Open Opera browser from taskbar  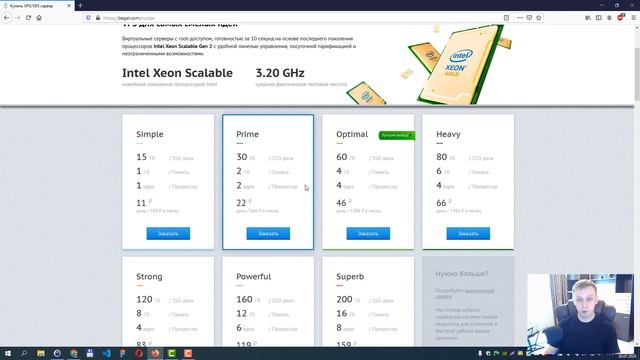coord(139,353)
